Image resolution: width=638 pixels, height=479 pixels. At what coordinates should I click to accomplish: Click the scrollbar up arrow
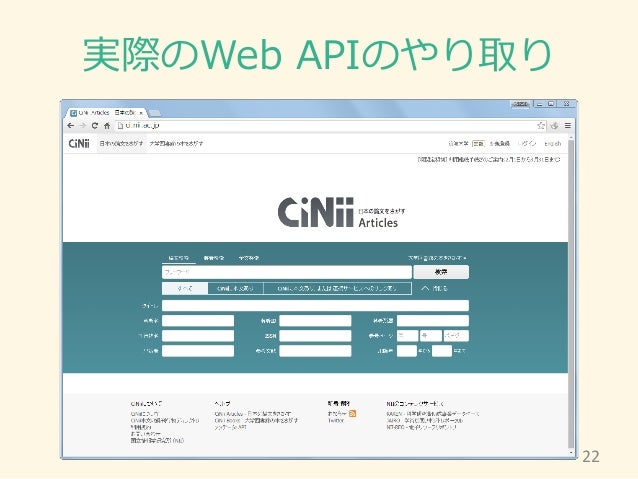[x=571, y=139]
